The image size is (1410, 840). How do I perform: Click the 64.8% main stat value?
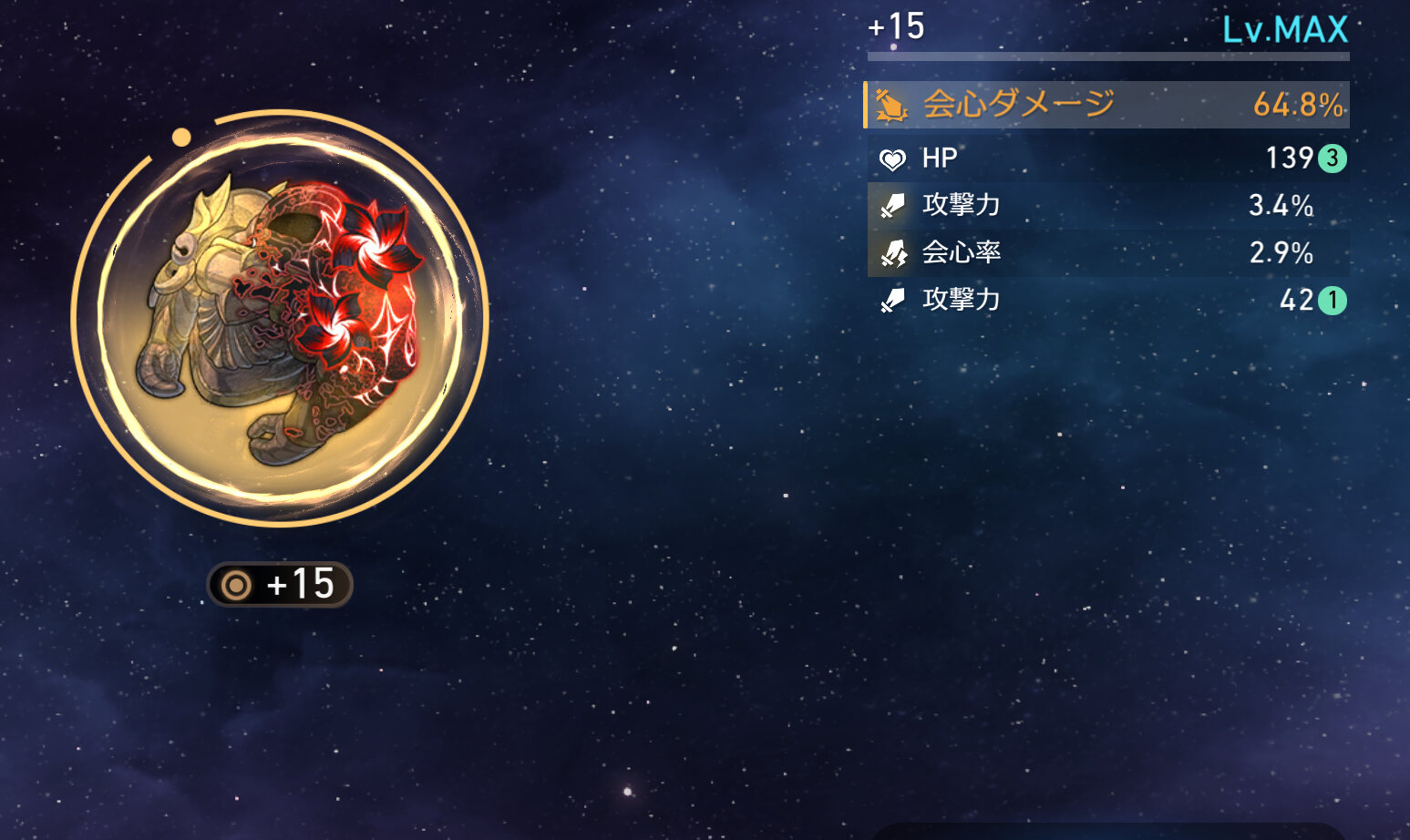coord(1298,105)
